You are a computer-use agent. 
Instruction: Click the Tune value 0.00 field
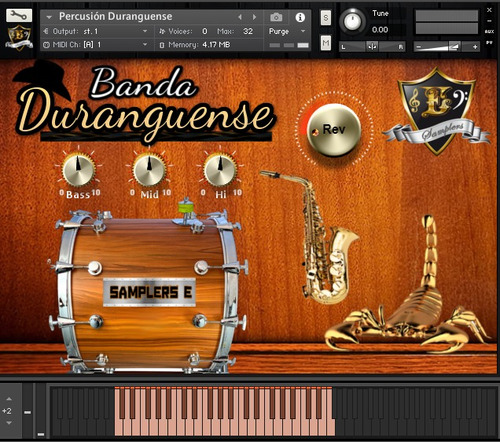pos(380,30)
